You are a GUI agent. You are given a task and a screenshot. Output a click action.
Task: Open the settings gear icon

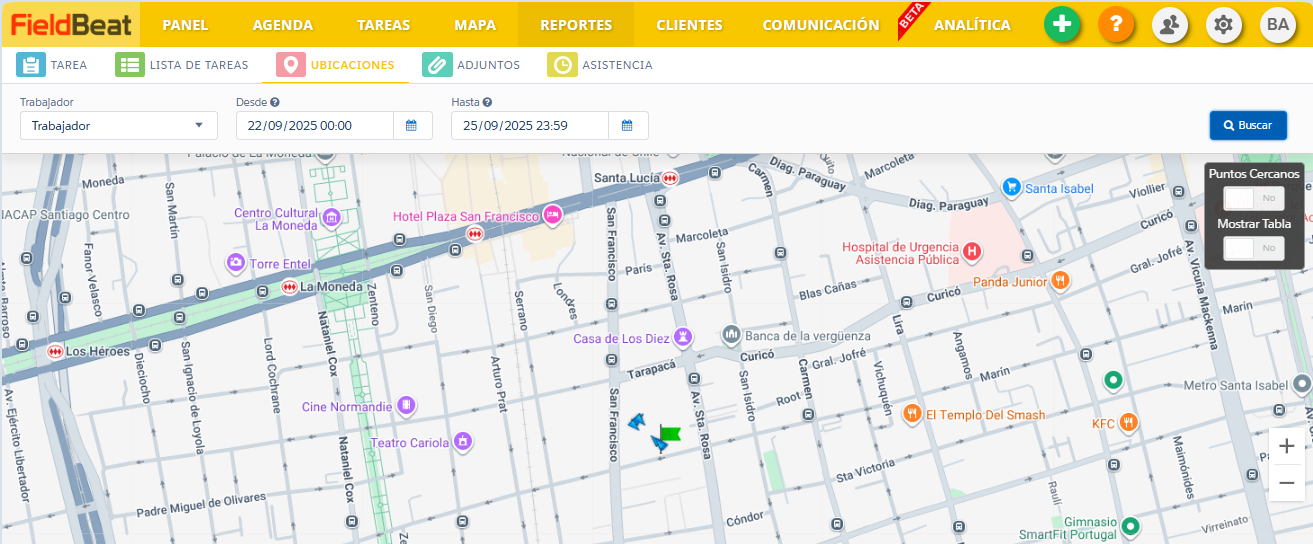1224,24
